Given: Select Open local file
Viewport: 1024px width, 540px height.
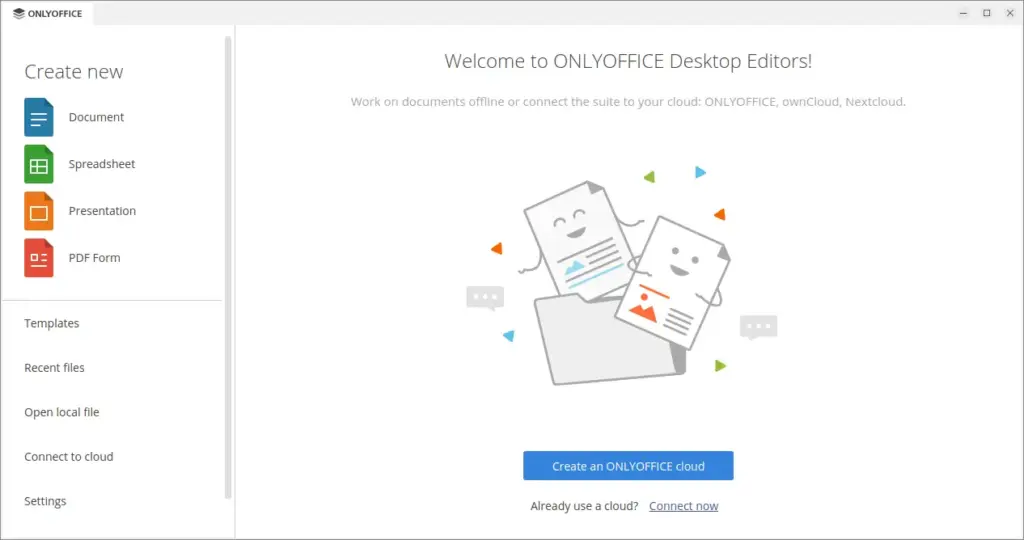Looking at the screenshot, I should point(62,412).
